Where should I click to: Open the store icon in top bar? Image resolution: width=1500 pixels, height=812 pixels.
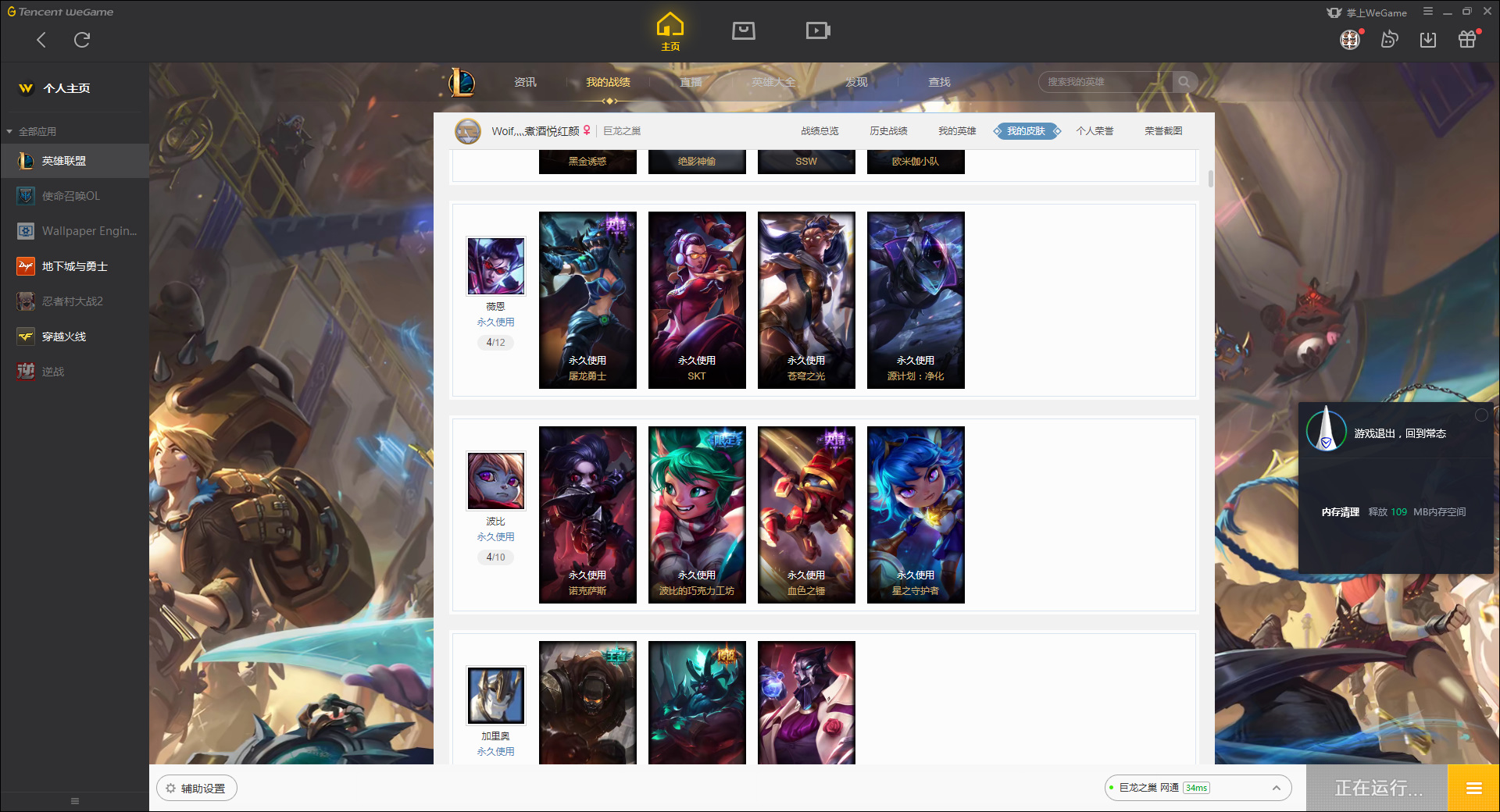coord(743,30)
